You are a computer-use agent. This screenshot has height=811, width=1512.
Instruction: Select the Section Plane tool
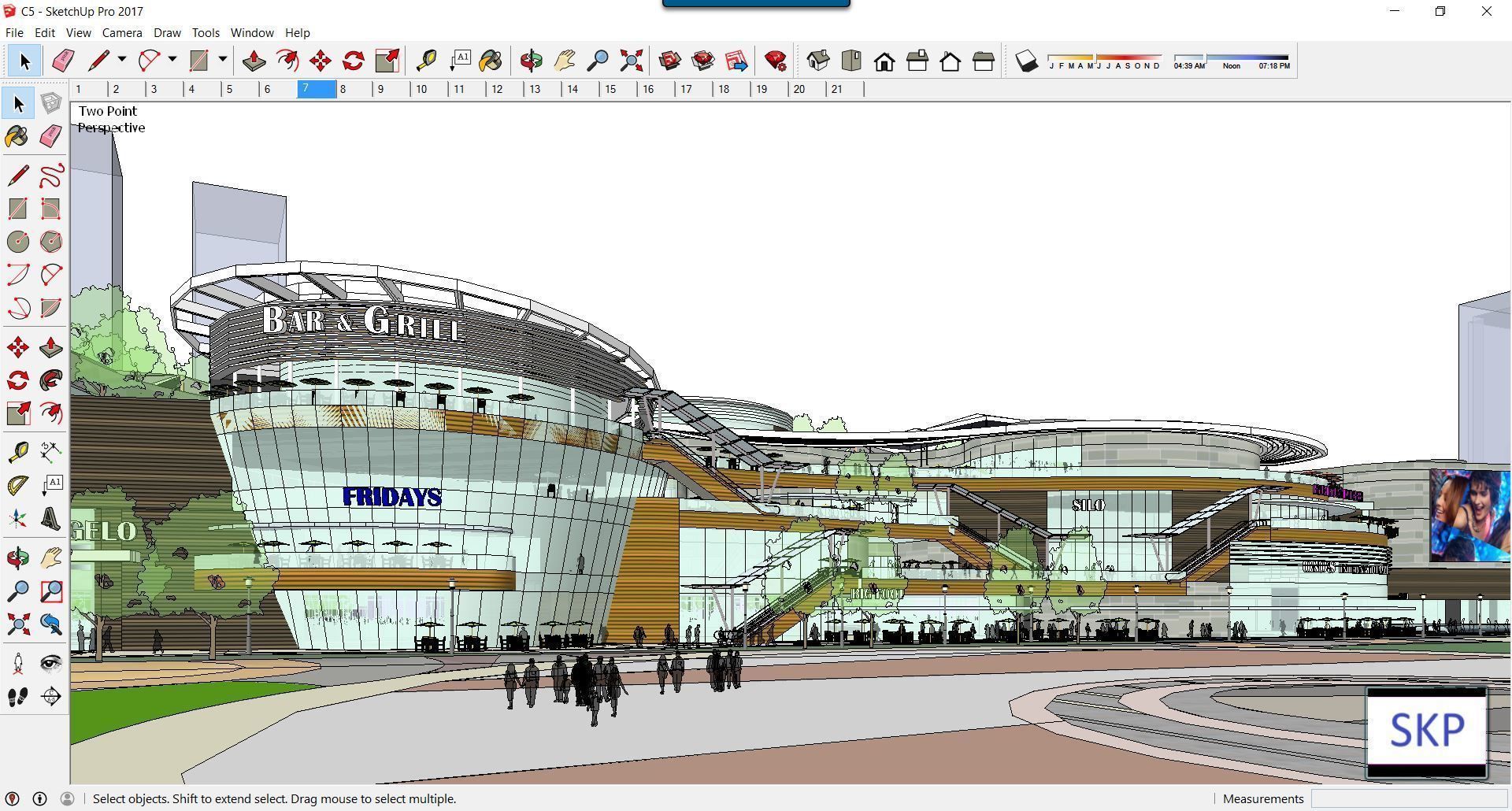[51, 697]
